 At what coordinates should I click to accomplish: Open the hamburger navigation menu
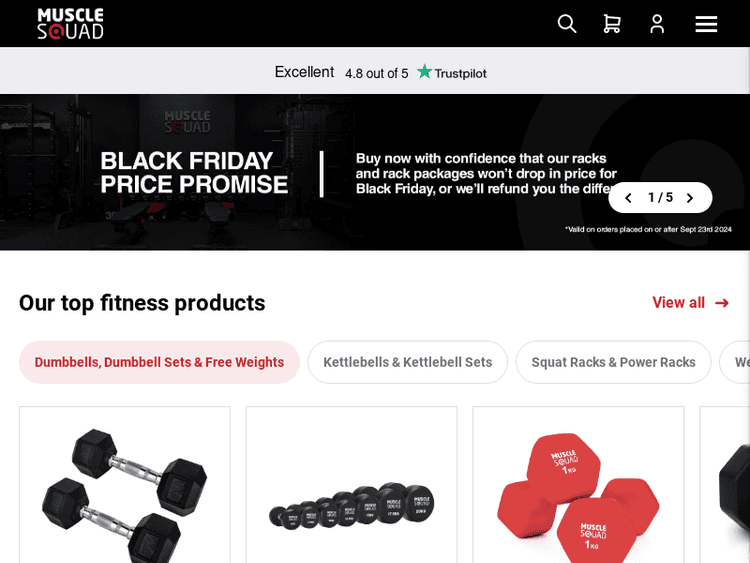pos(706,24)
